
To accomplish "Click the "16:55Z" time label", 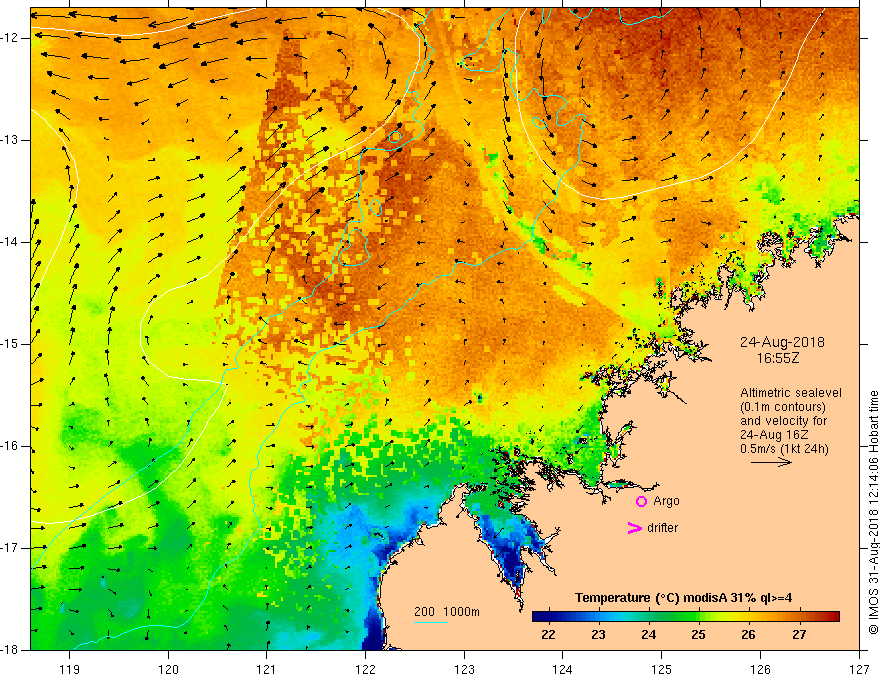I will (778, 358).
